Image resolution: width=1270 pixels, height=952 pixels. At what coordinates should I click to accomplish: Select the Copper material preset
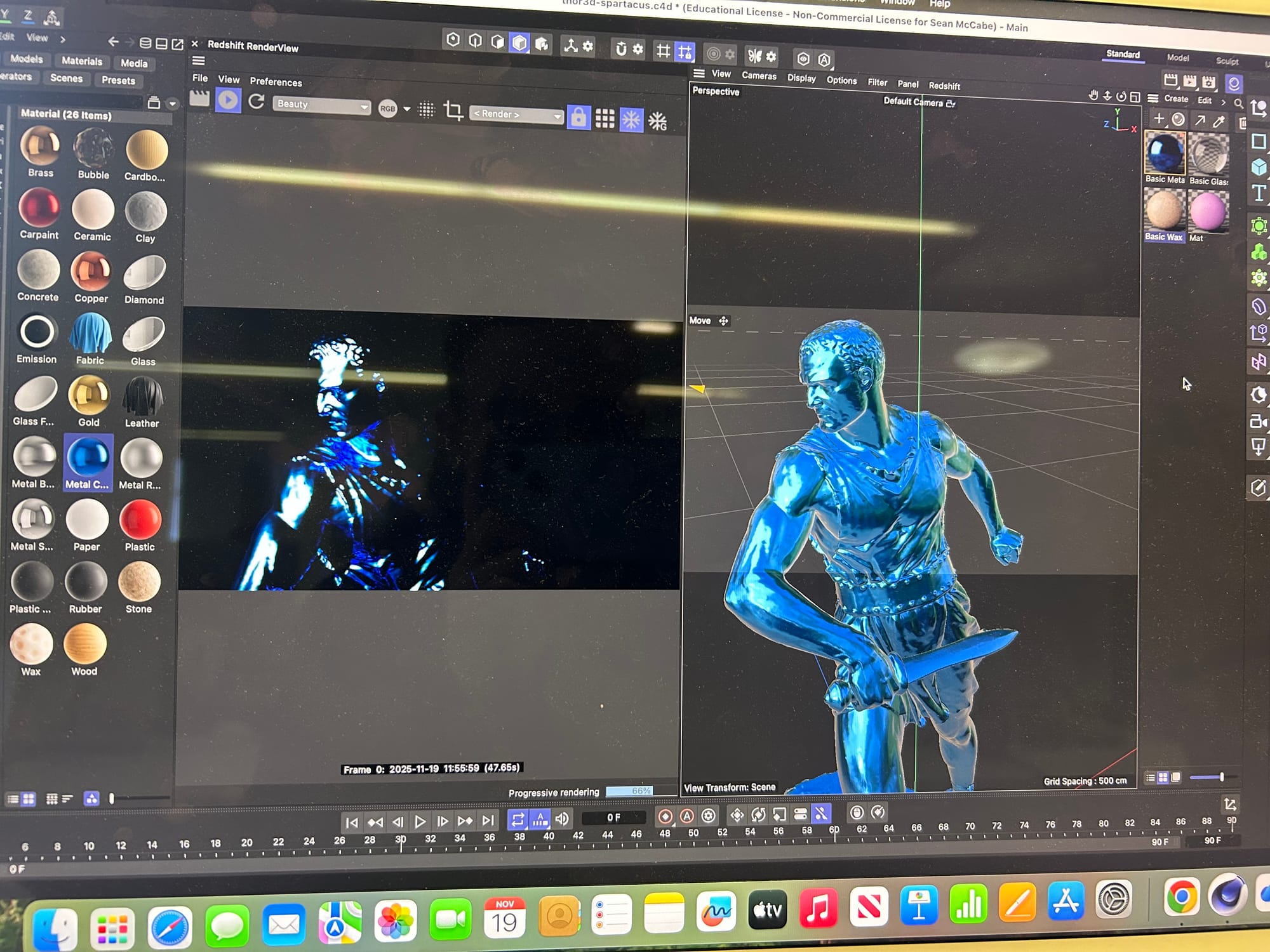[91, 272]
